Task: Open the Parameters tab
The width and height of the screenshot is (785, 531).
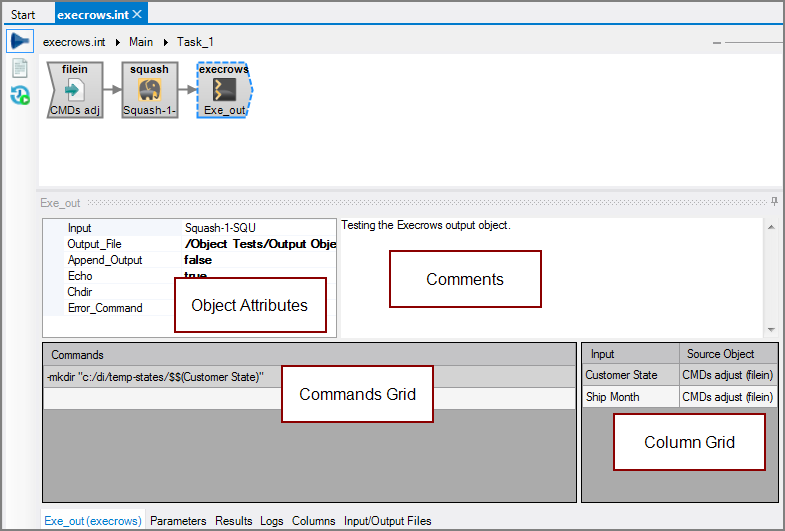Action: pyautogui.click(x=178, y=521)
